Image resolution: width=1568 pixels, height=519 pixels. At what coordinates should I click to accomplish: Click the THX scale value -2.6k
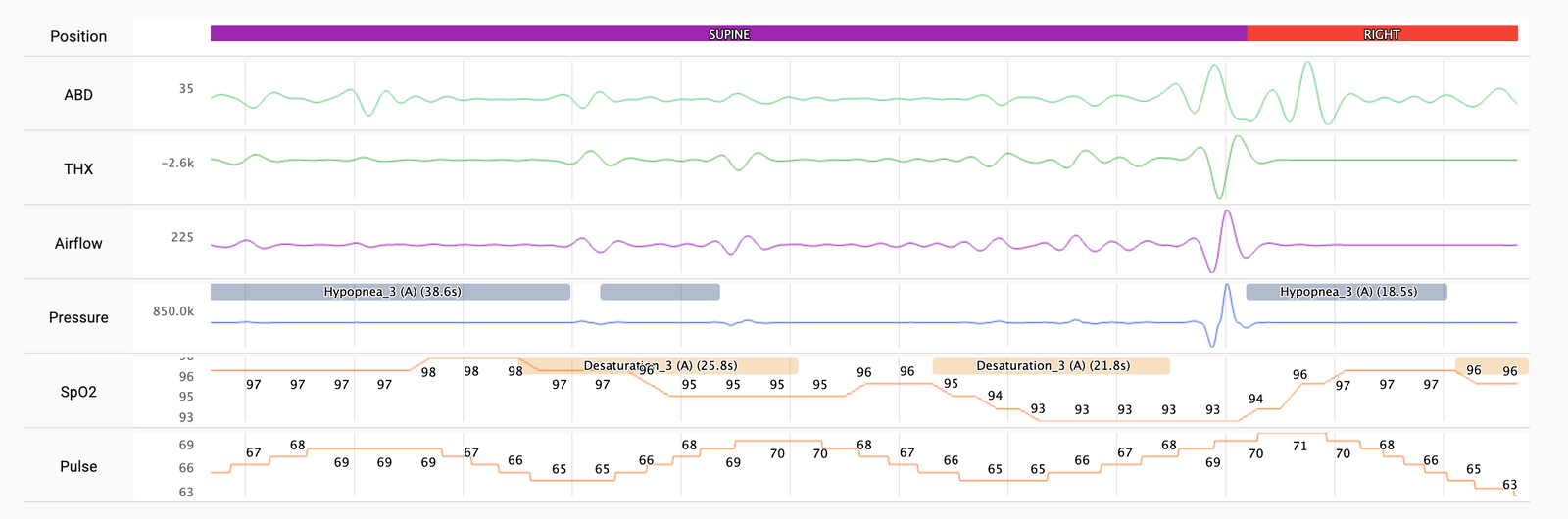[x=177, y=164]
